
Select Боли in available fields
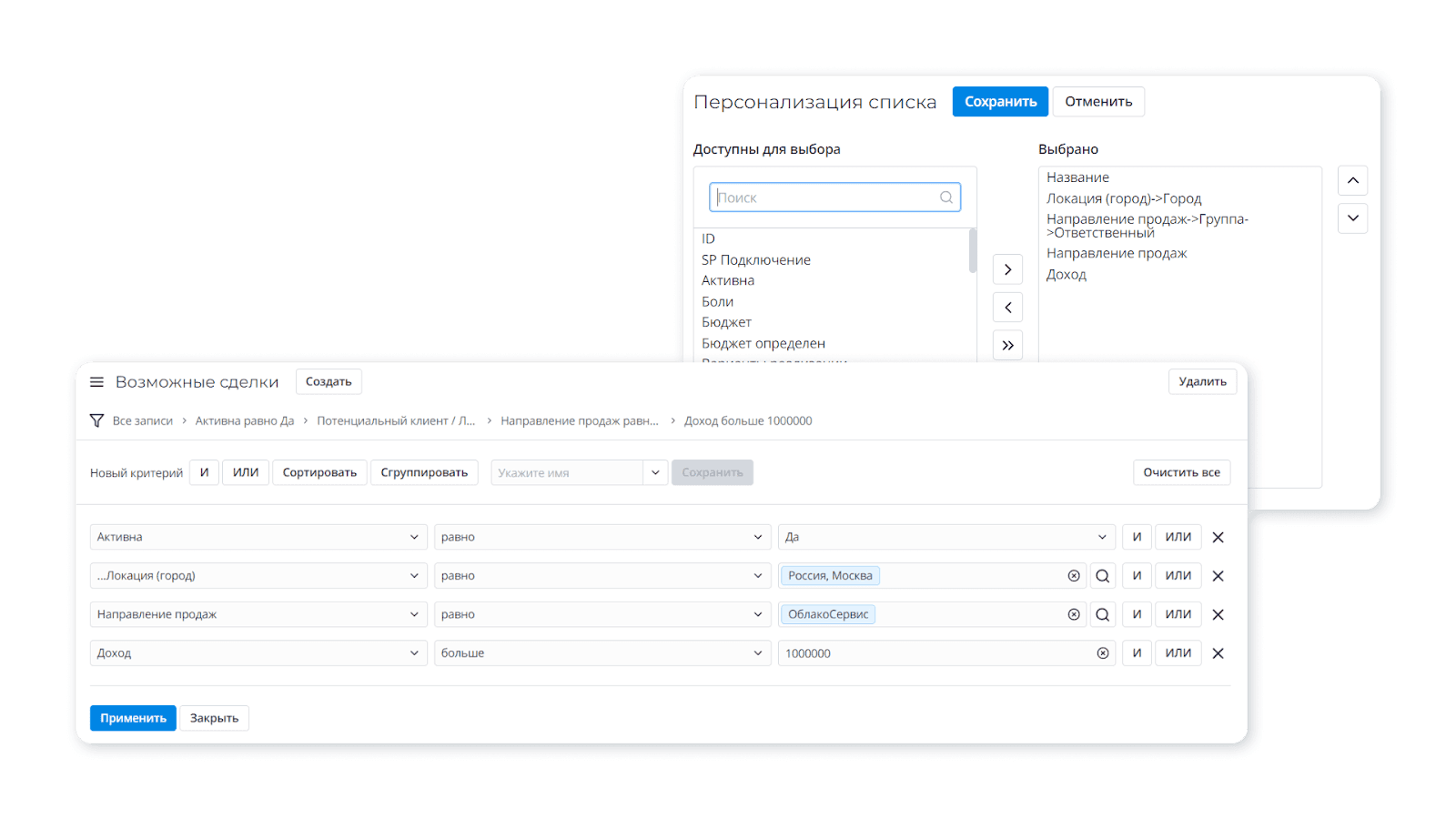717,301
